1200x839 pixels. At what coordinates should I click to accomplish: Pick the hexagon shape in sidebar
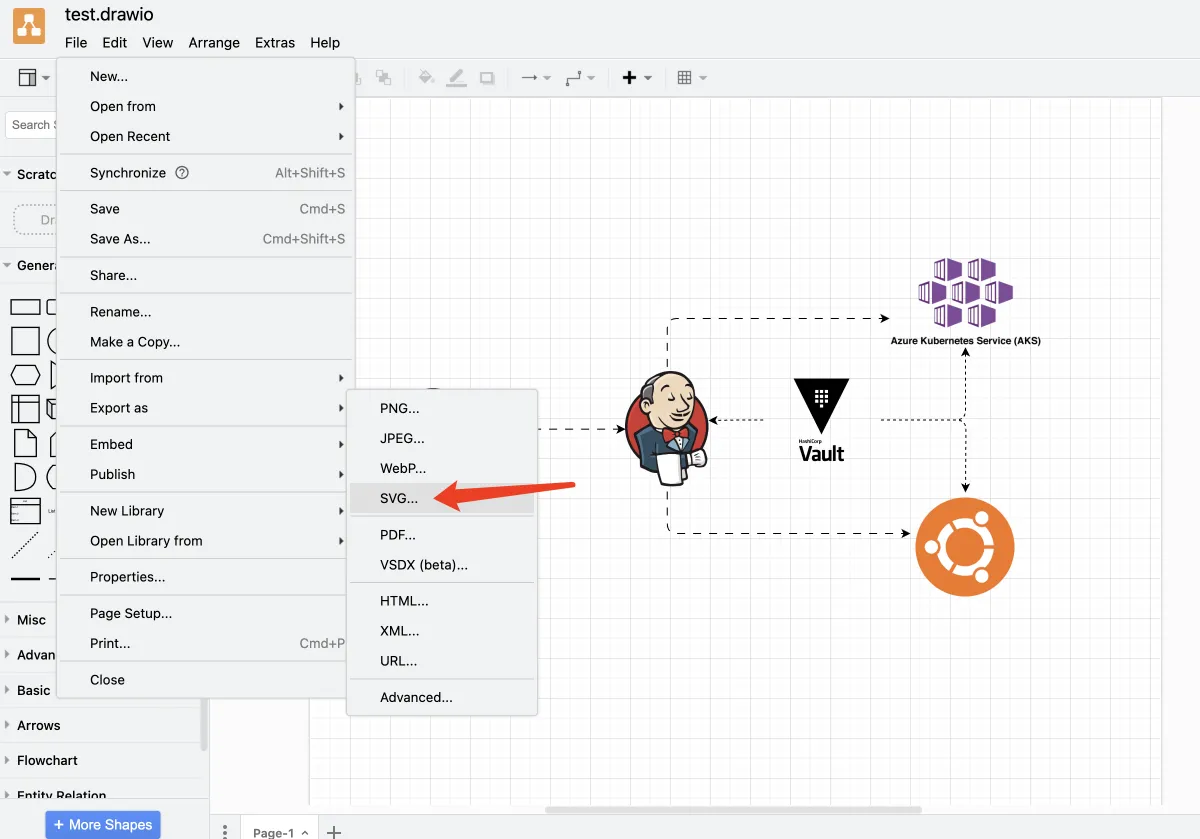[x=25, y=375]
